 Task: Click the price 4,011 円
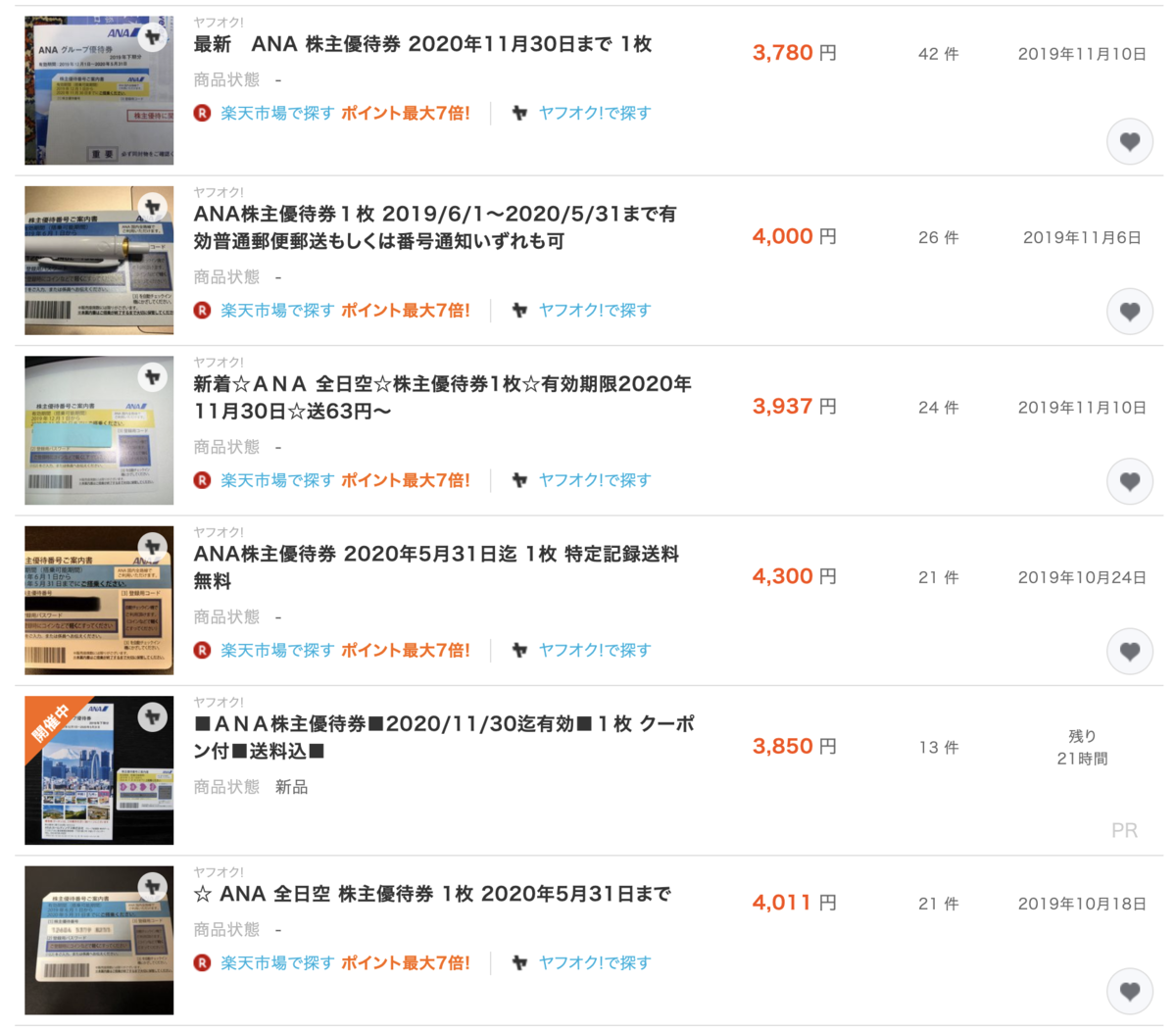(794, 903)
